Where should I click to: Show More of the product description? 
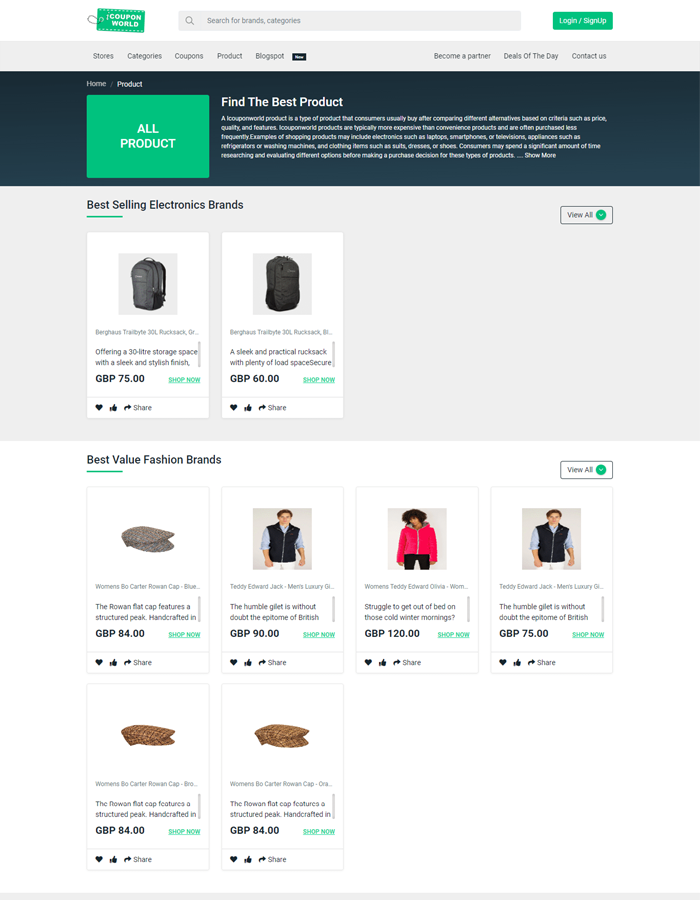coord(540,156)
